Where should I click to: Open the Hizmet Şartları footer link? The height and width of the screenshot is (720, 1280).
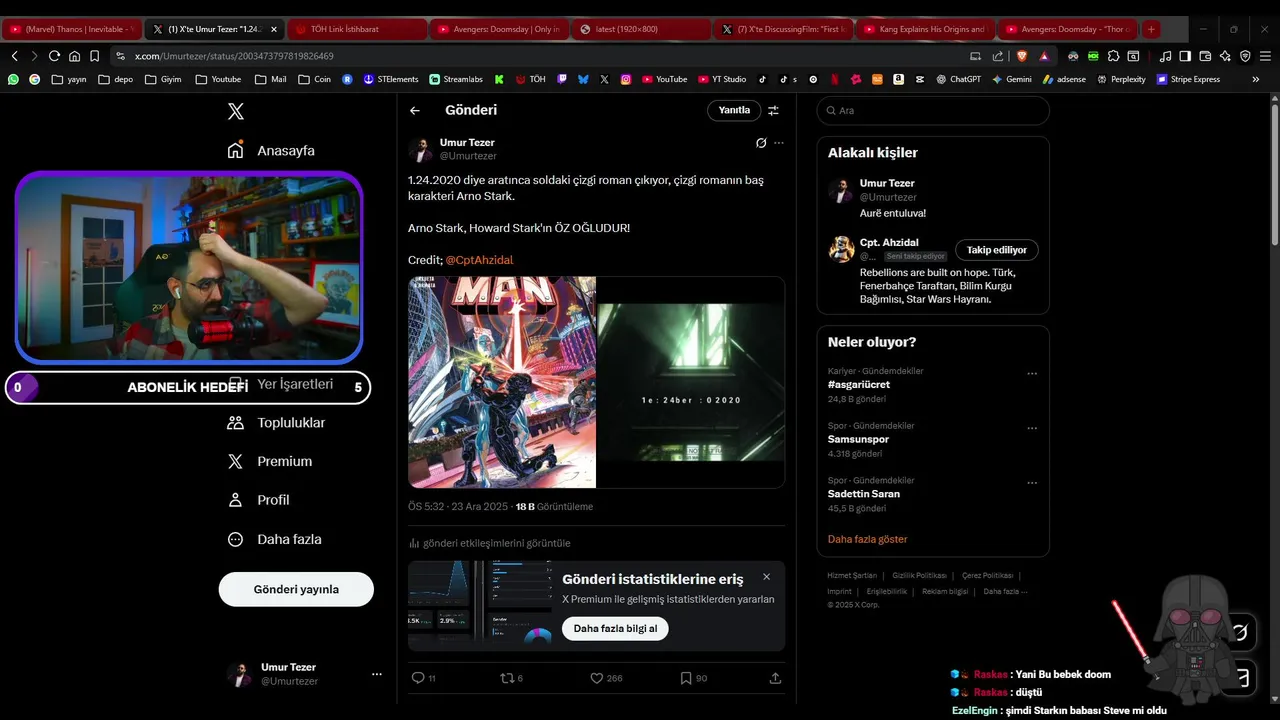coord(852,575)
